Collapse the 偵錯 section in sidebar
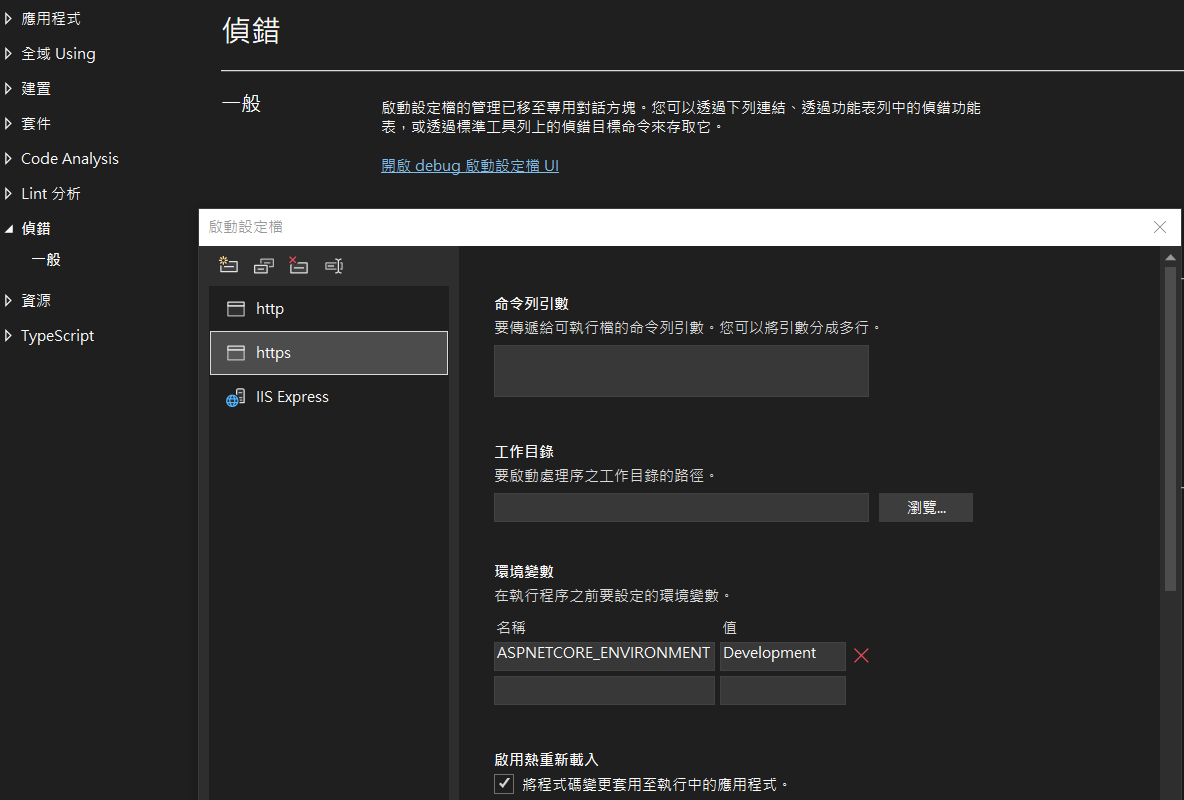This screenshot has width=1184, height=800. (10, 229)
